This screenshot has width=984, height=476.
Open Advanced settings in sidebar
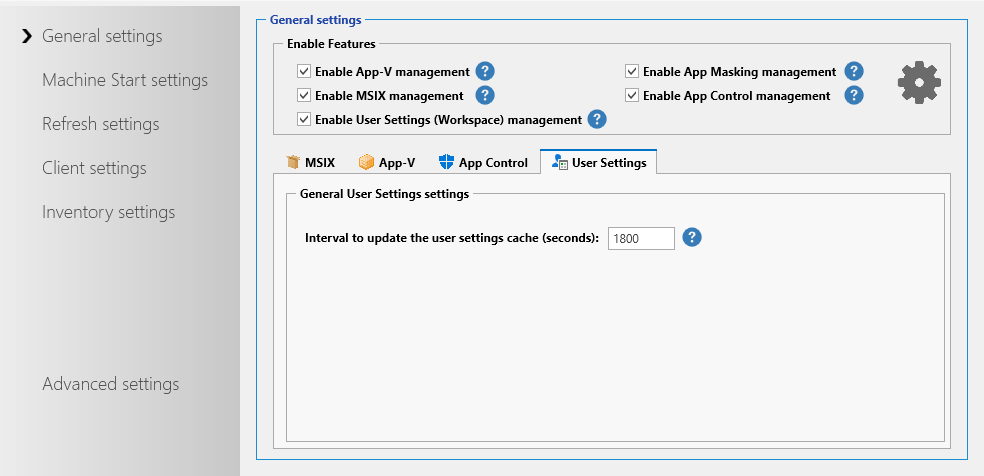(110, 384)
